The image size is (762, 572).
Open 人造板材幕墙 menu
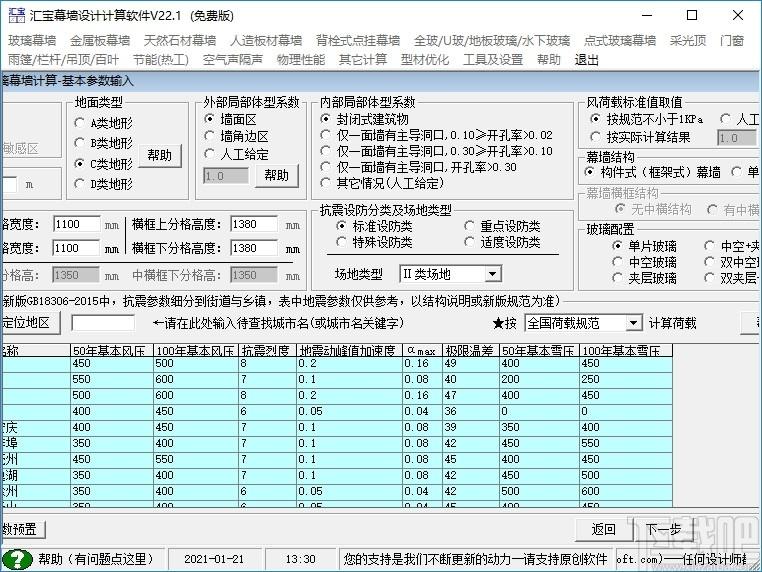coord(266,40)
